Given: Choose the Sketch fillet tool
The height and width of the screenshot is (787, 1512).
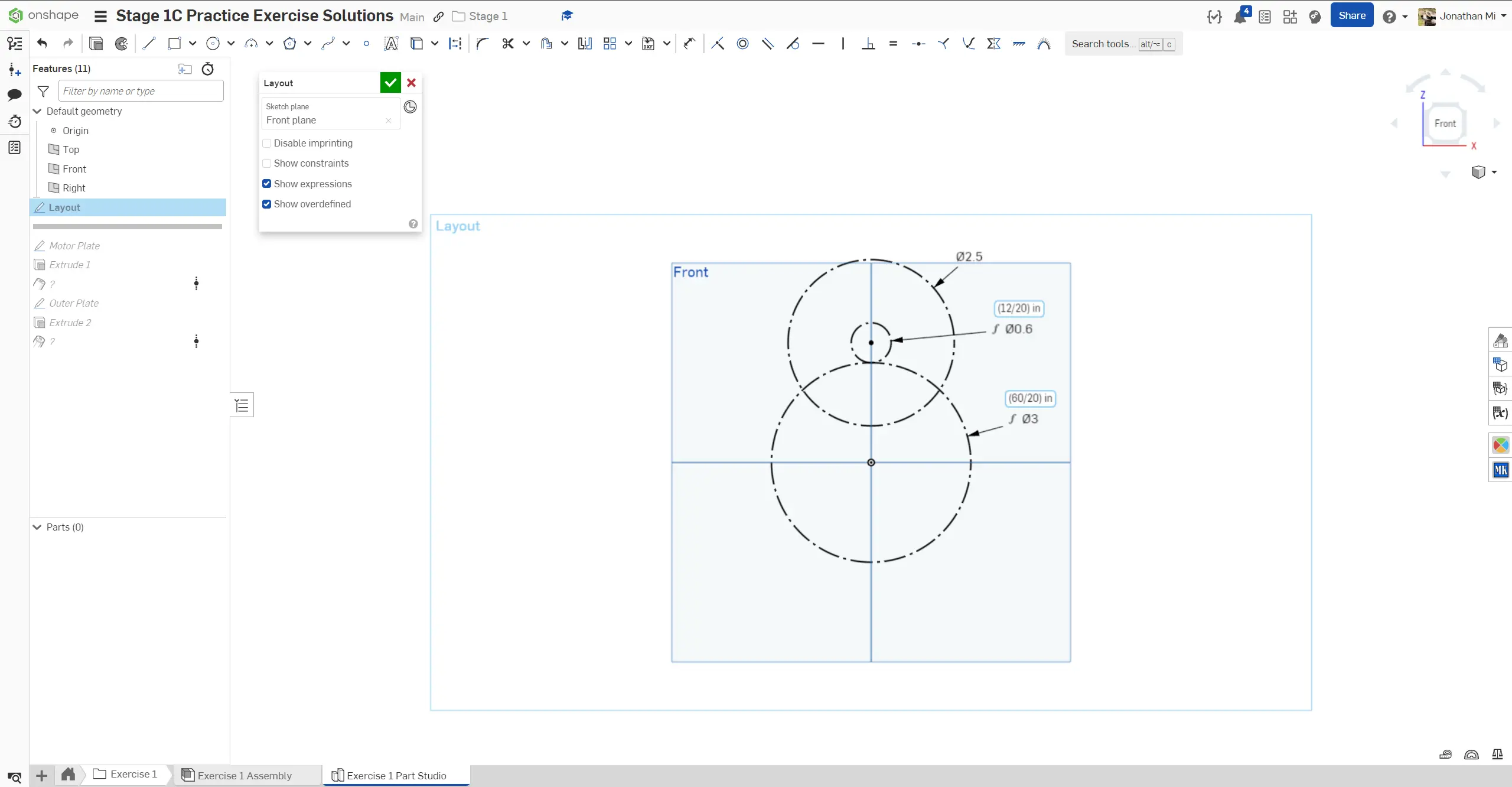Looking at the screenshot, I should (x=482, y=43).
